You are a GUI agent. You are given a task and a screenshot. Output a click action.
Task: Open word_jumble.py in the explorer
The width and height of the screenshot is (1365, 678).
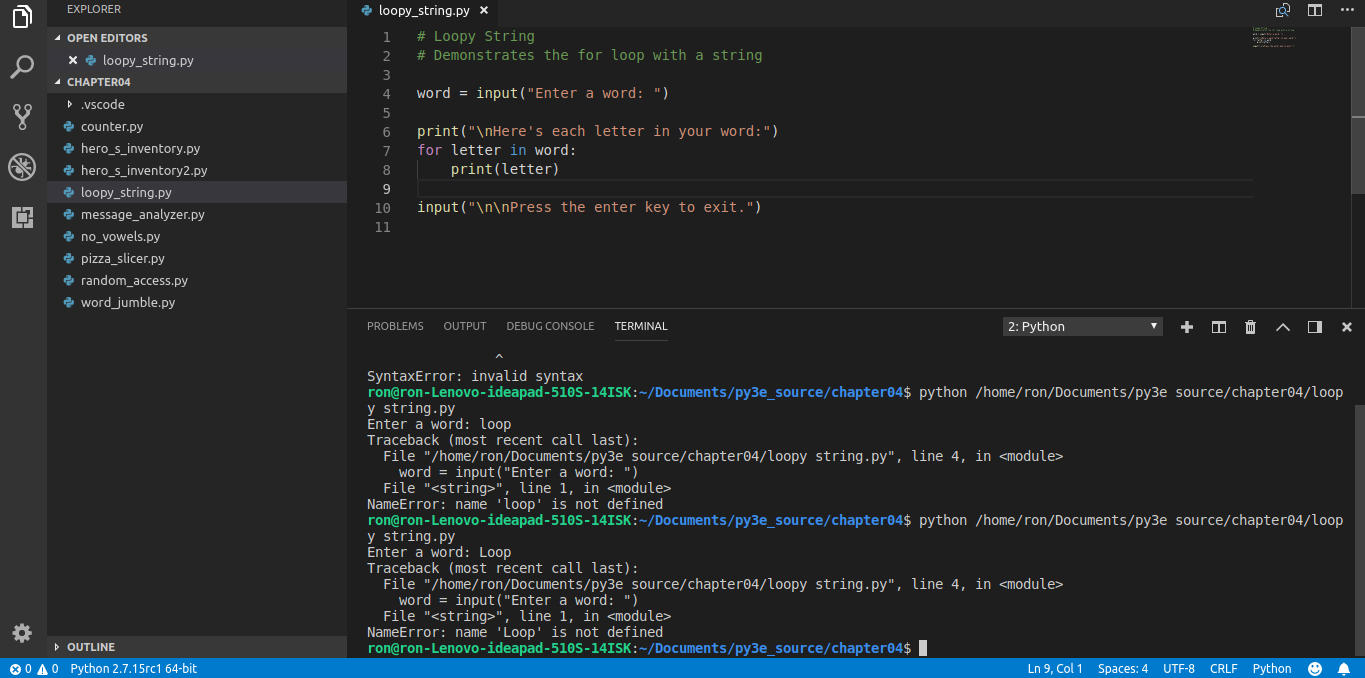[128, 302]
